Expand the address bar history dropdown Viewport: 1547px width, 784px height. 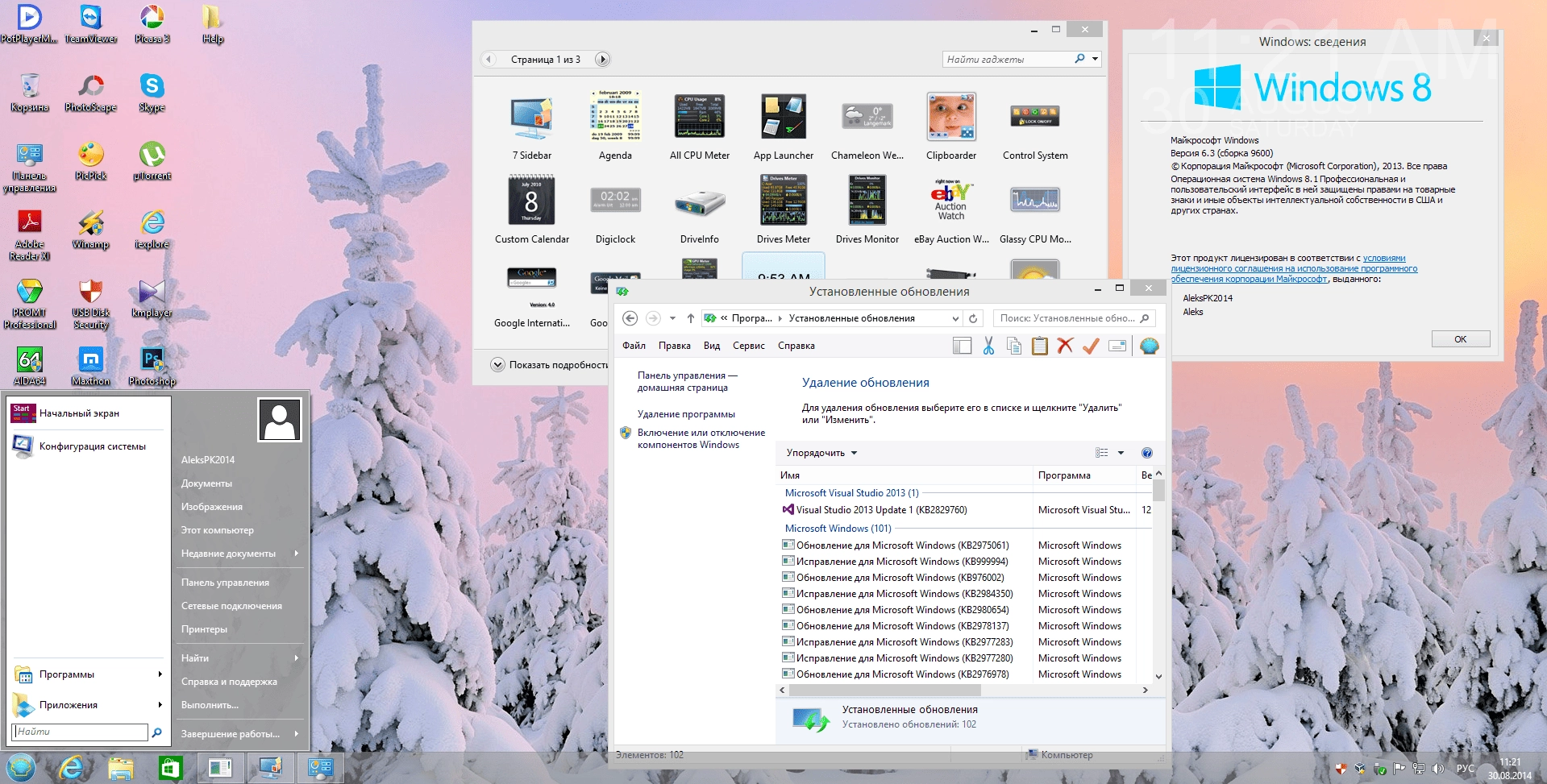pos(955,318)
